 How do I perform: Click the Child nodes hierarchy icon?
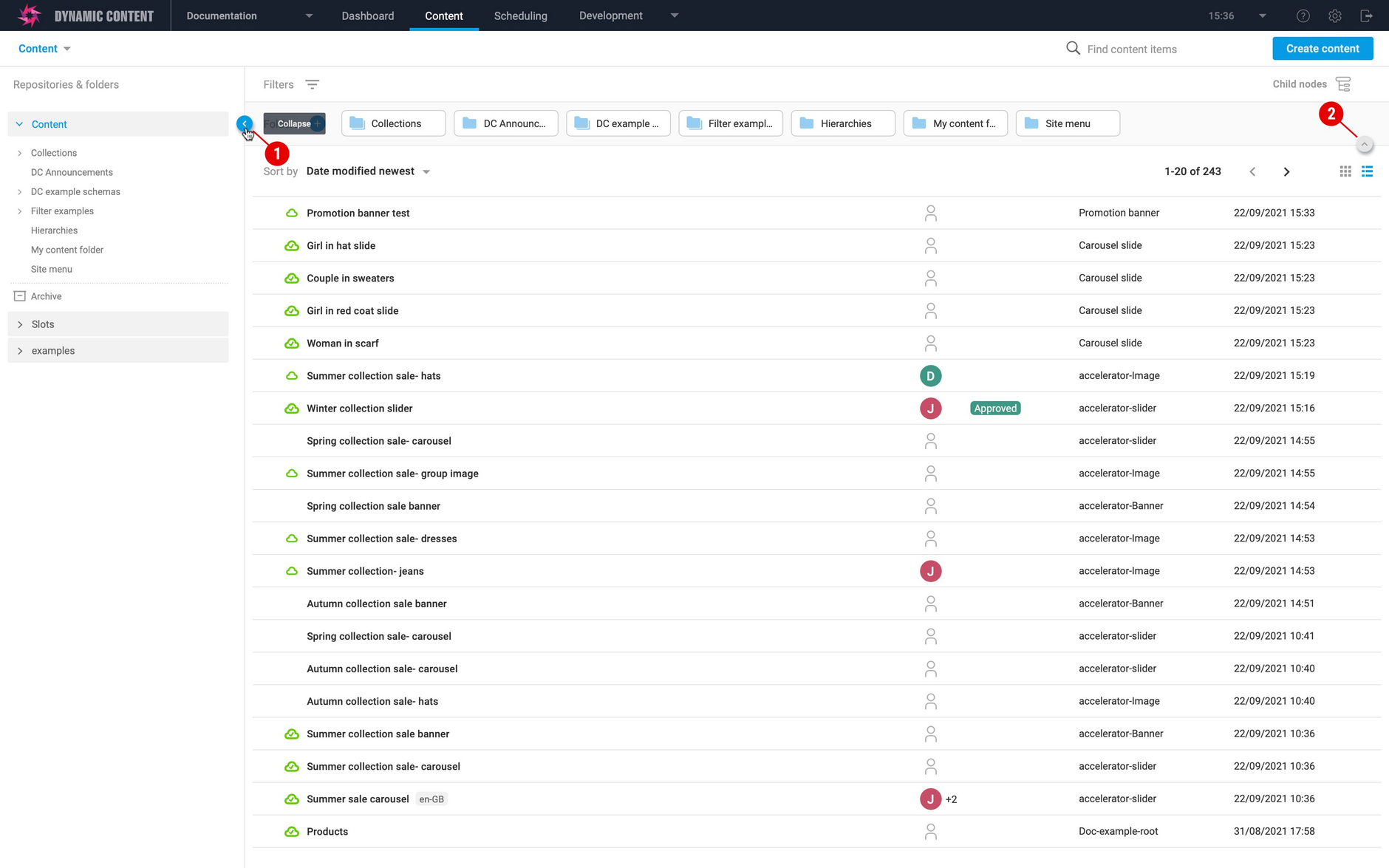[x=1343, y=84]
